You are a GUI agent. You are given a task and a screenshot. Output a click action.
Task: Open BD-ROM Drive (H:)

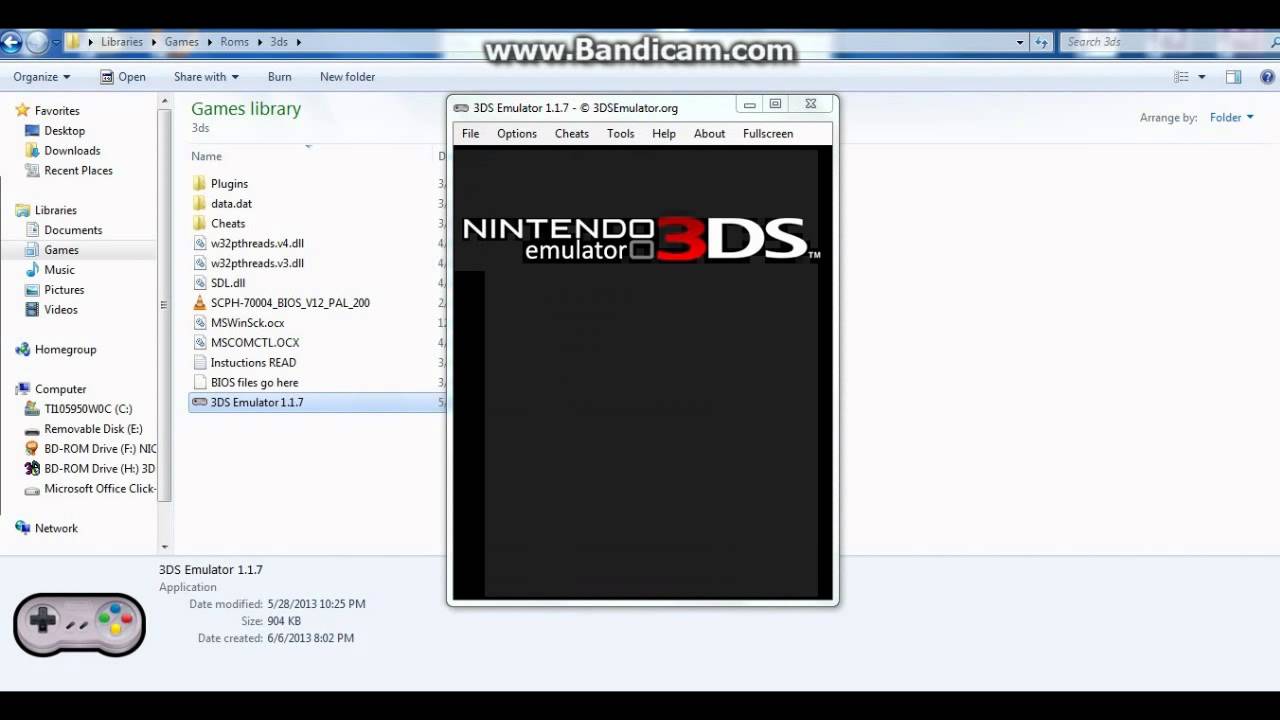99,469
